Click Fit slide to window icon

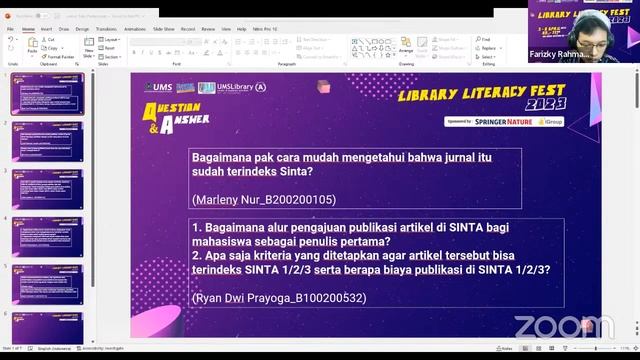coord(636,348)
